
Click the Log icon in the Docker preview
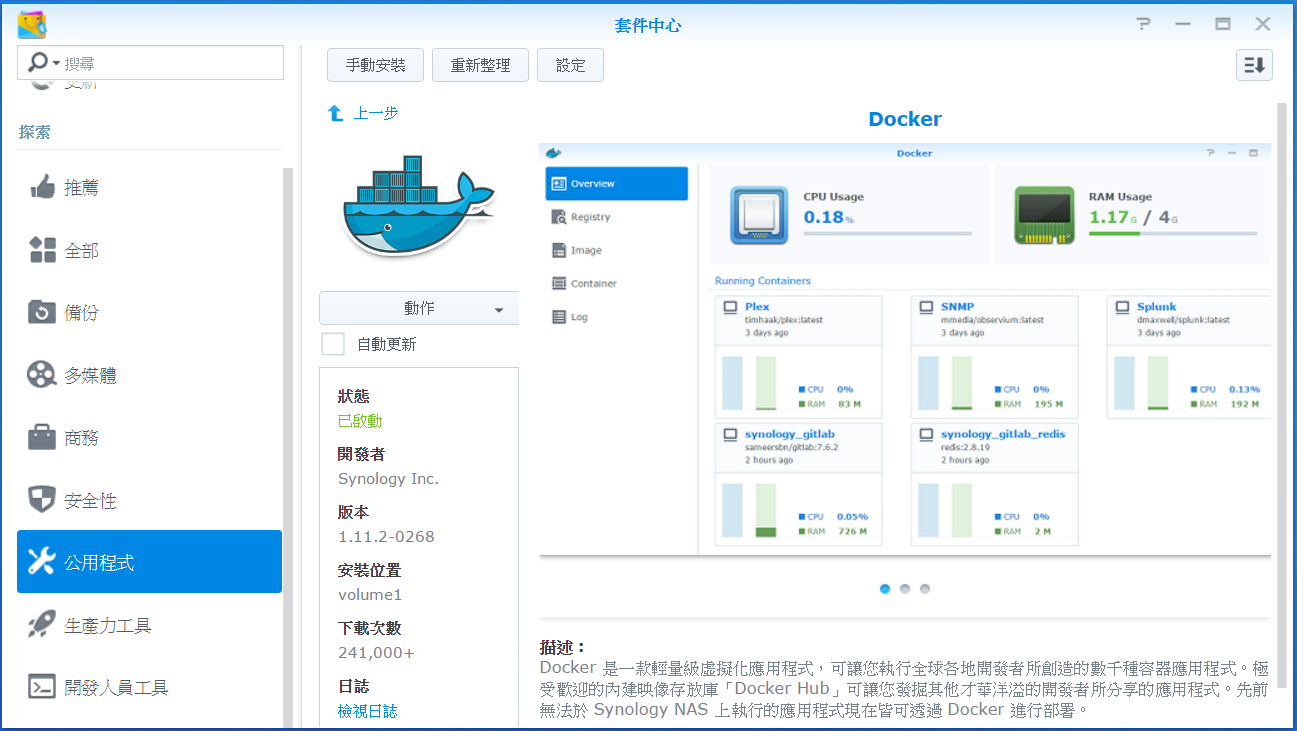[559, 317]
